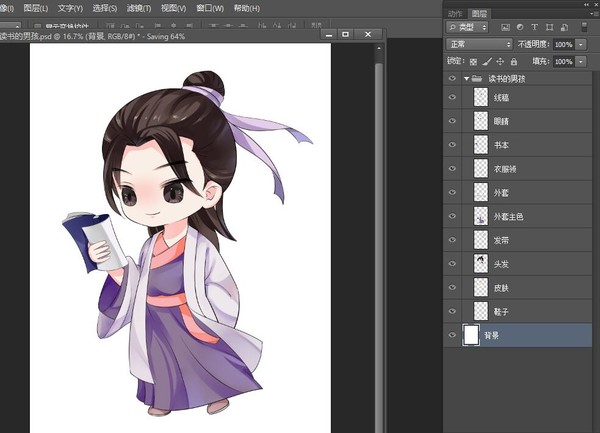Open the 填充 slider arrow

click(x=580, y=62)
